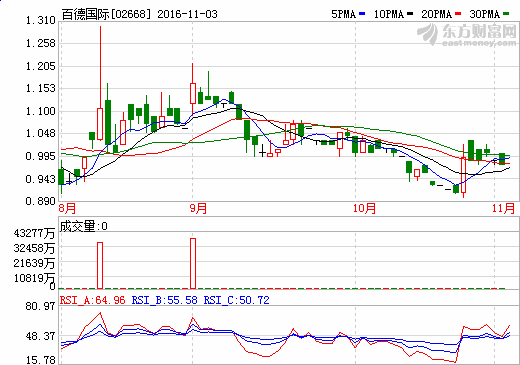Click the green 30PMA color swatch
The height and width of the screenshot is (365, 520).
click(506, 14)
